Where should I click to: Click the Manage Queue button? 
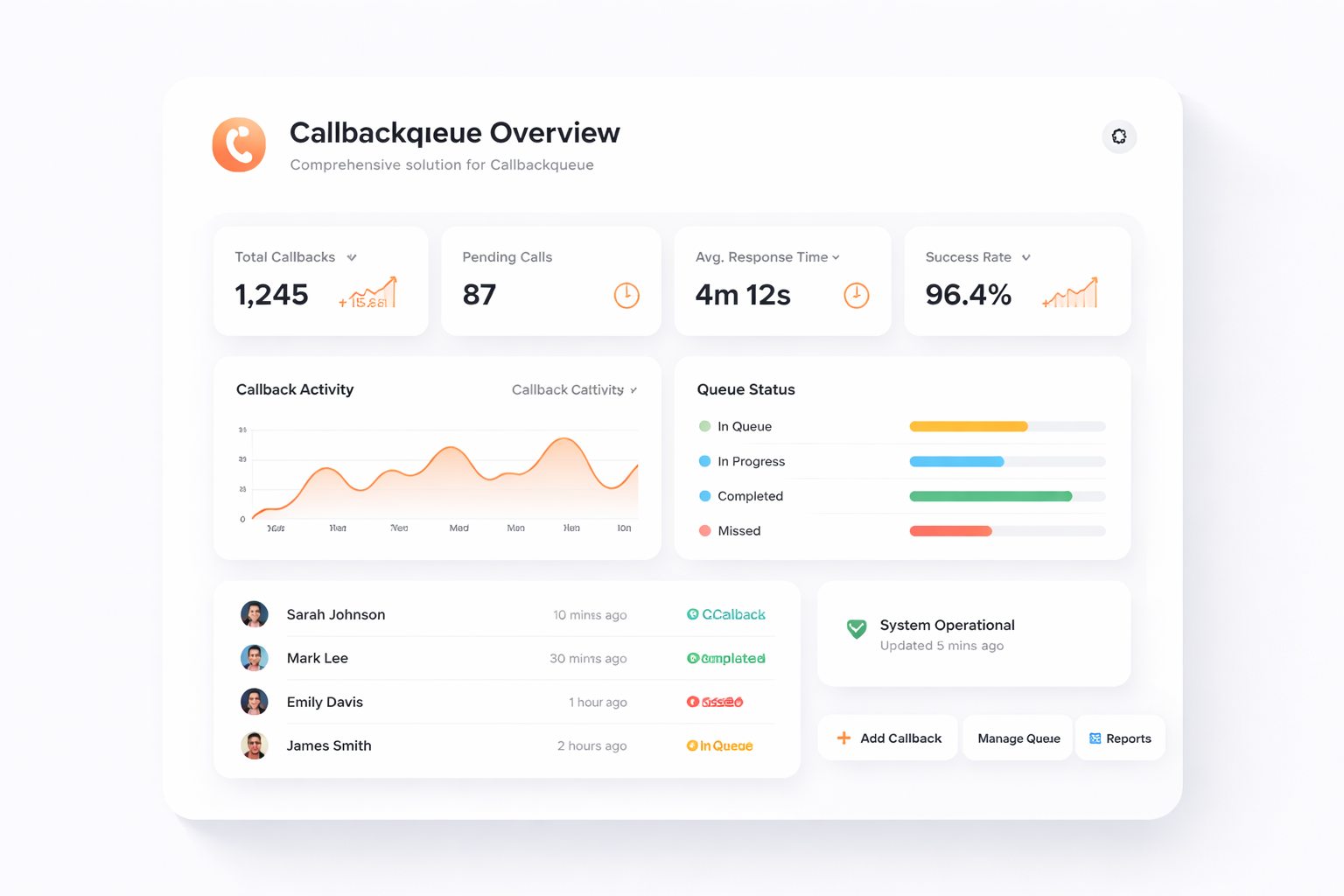(x=1018, y=738)
